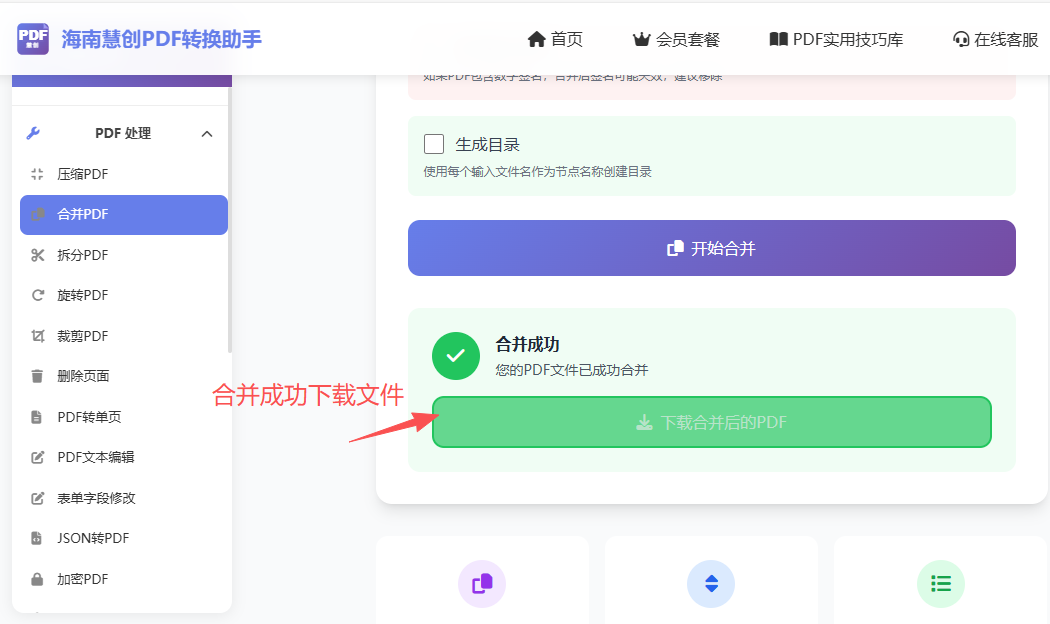Click the 生成目录 label text
This screenshot has height=624, width=1050.
tap(488, 145)
